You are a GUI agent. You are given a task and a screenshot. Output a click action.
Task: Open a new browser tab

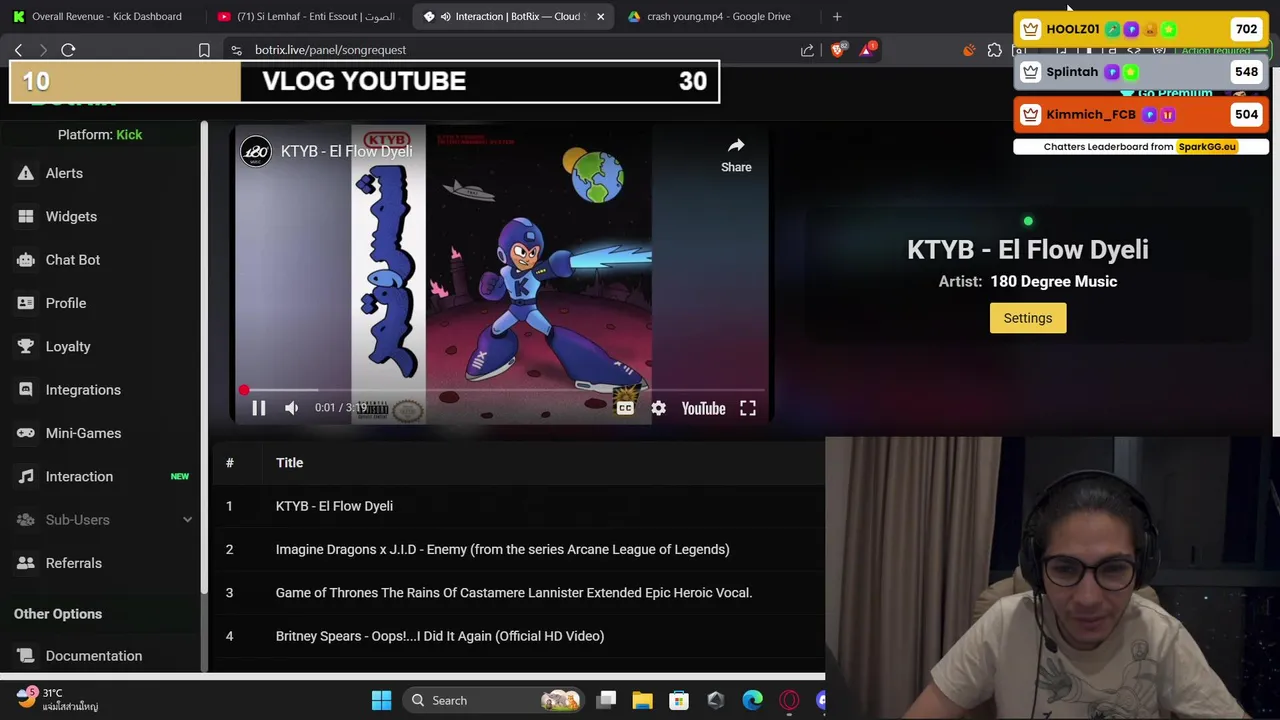coord(837,16)
